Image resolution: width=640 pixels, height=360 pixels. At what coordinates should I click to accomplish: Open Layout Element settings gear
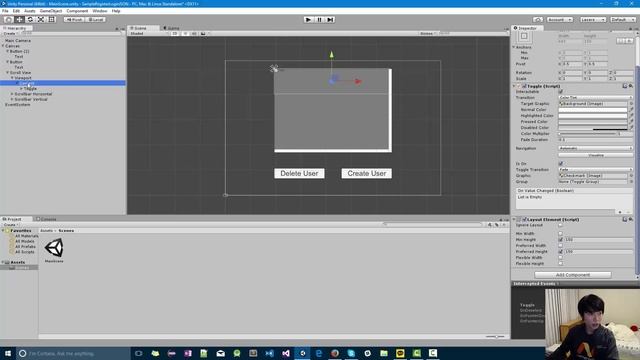[631, 220]
